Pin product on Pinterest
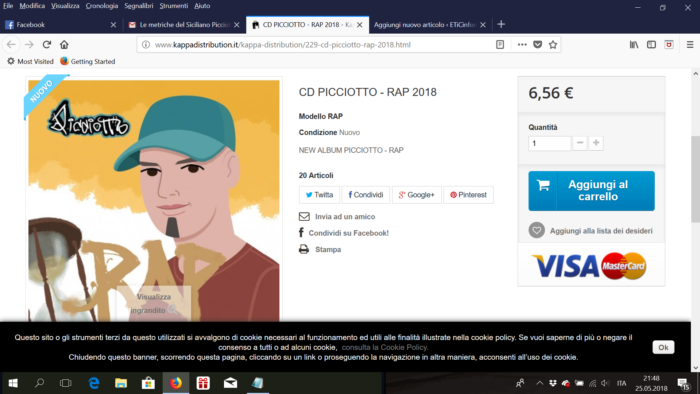The image size is (700, 394). 468,195
